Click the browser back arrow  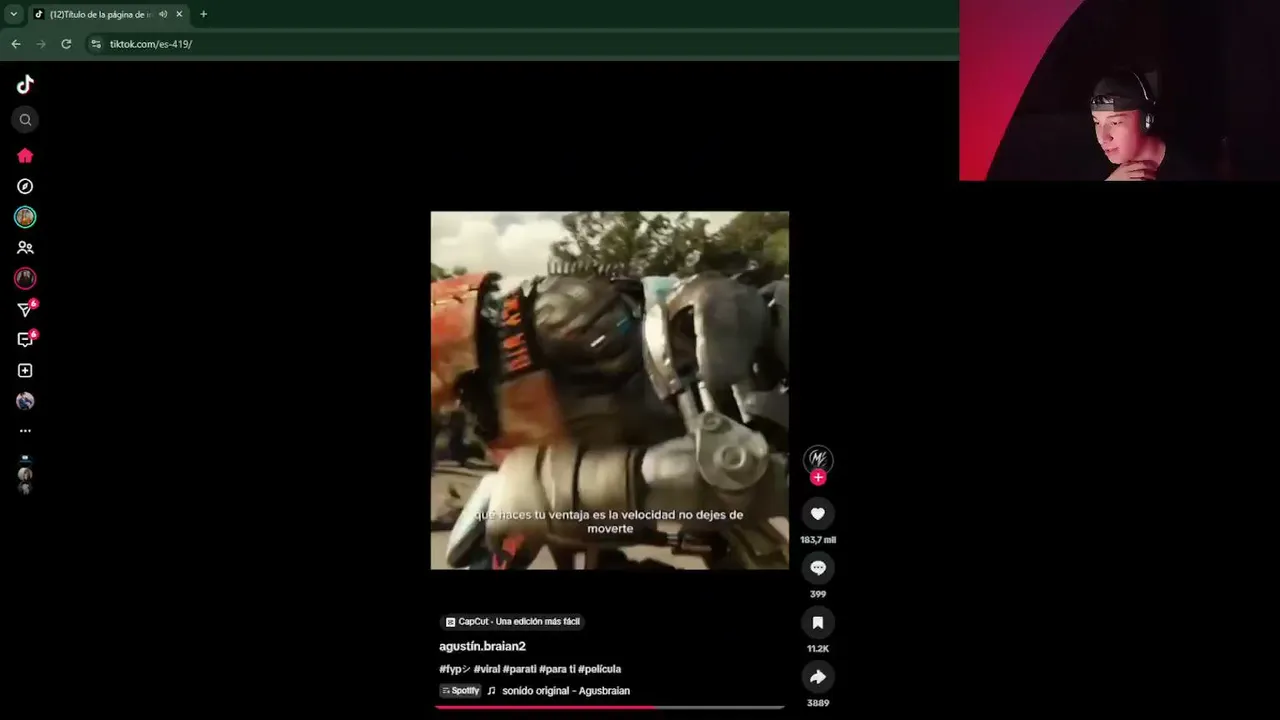click(16, 44)
